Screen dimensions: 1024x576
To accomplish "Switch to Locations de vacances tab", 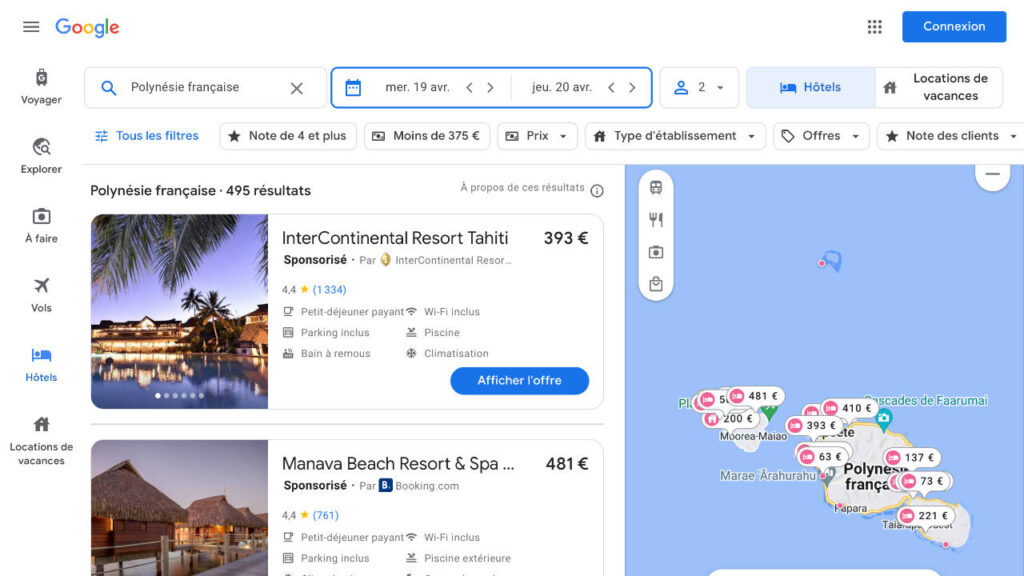I will (938, 88).
